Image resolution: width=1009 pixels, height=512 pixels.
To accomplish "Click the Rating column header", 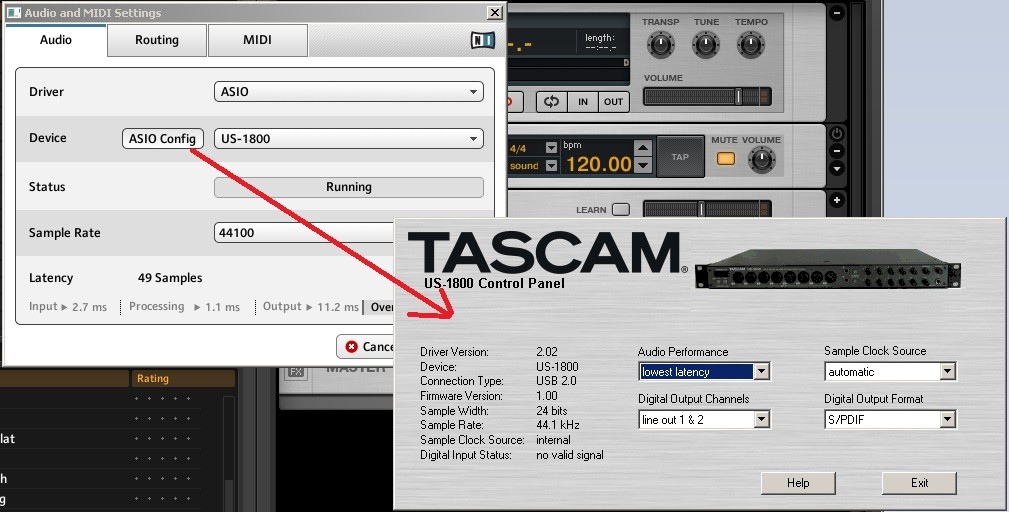I will pos(183,379).
